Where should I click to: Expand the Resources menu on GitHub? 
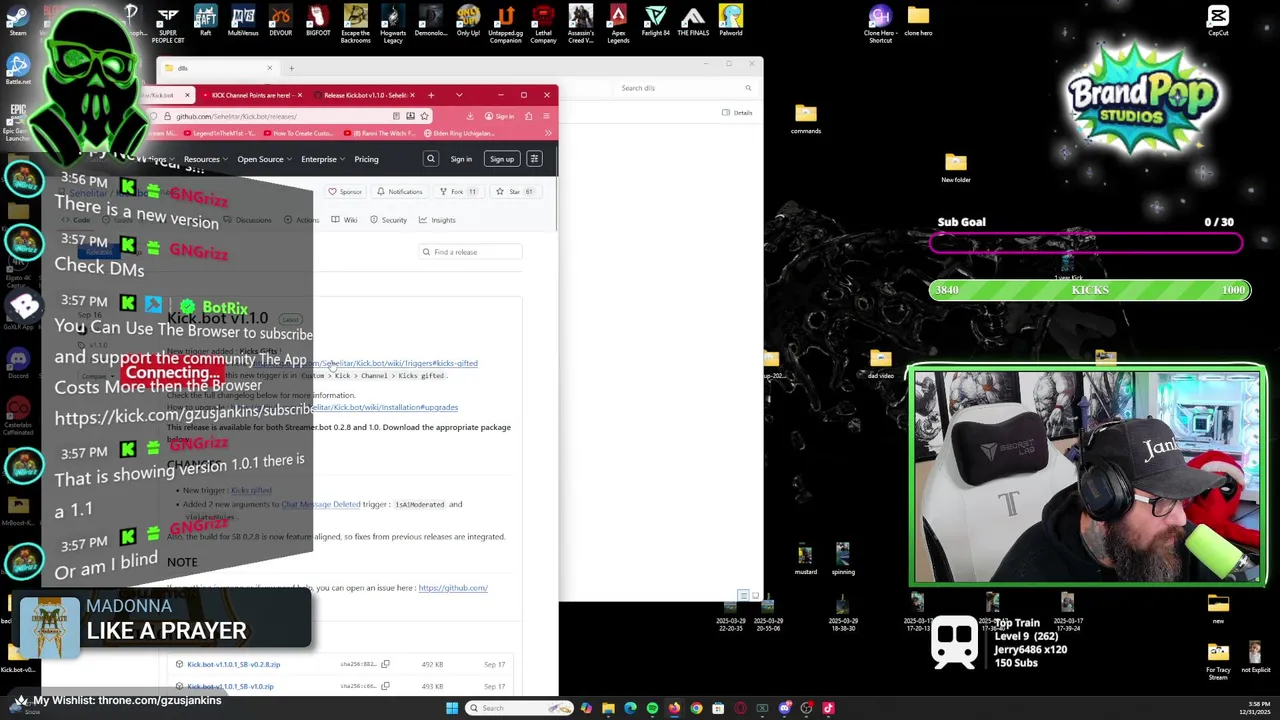[x=205, y=159]
